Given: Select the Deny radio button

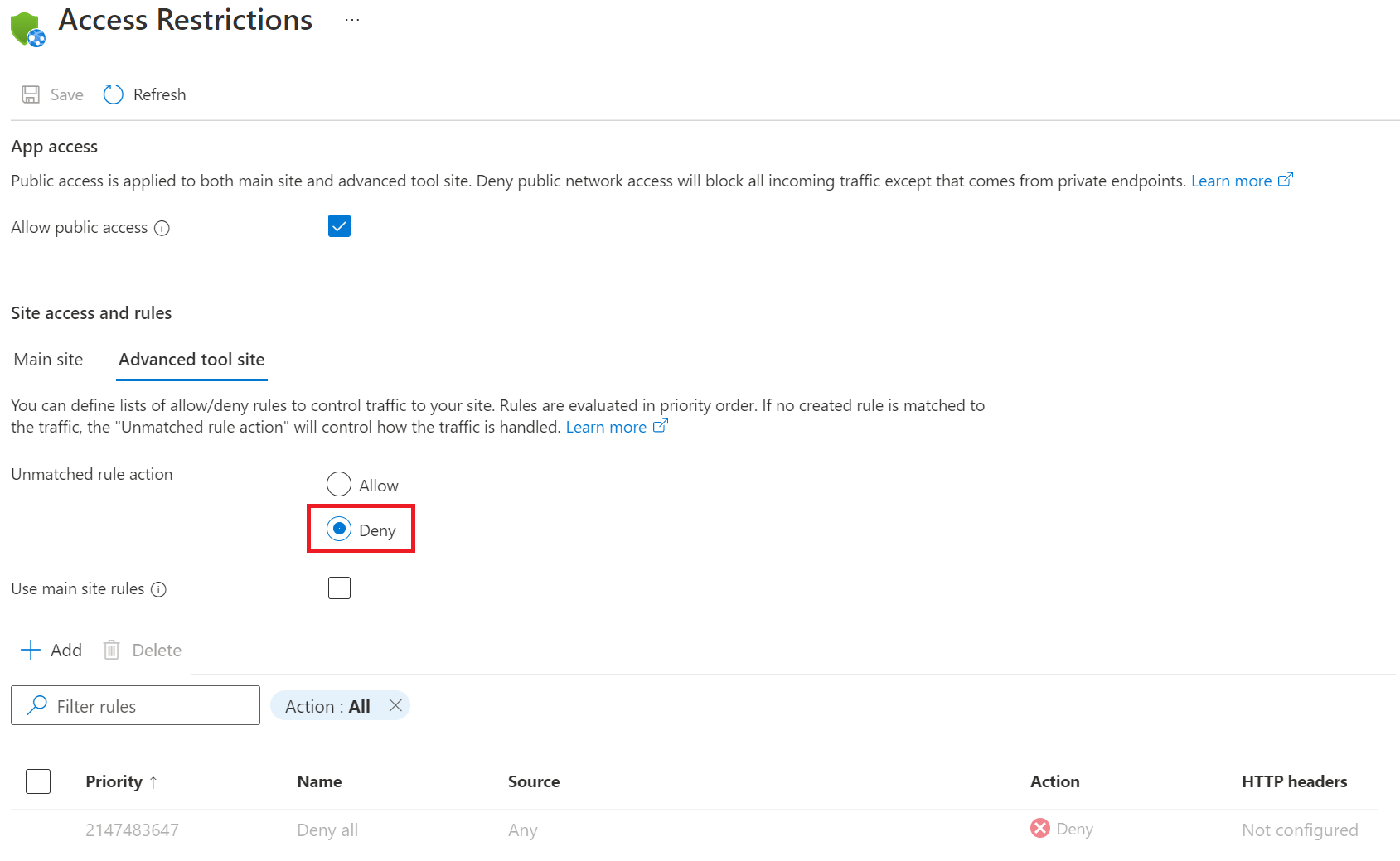Looking at the screenshot, I should pos(339,529).
